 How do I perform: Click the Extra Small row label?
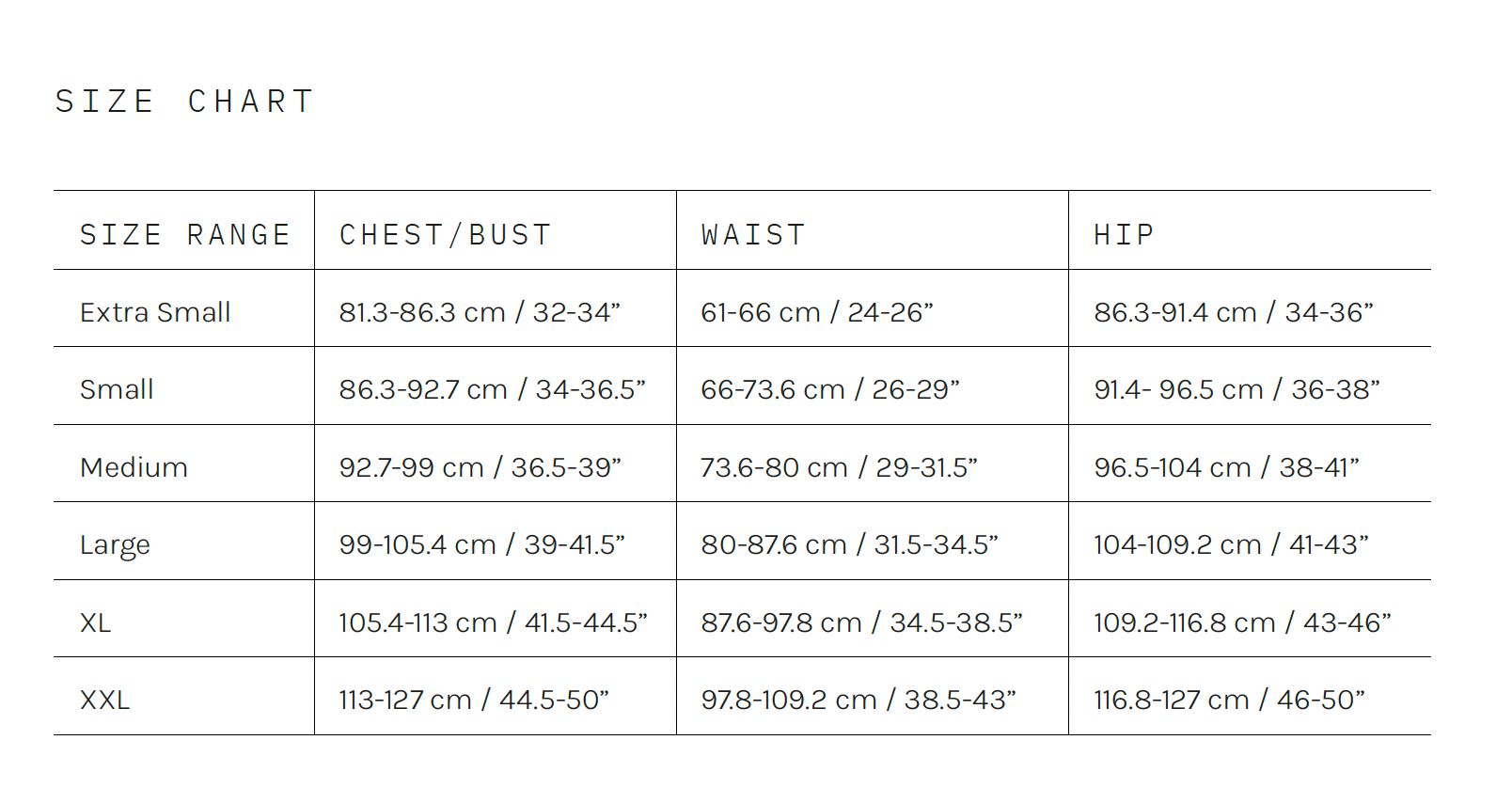tap(155, 312)
